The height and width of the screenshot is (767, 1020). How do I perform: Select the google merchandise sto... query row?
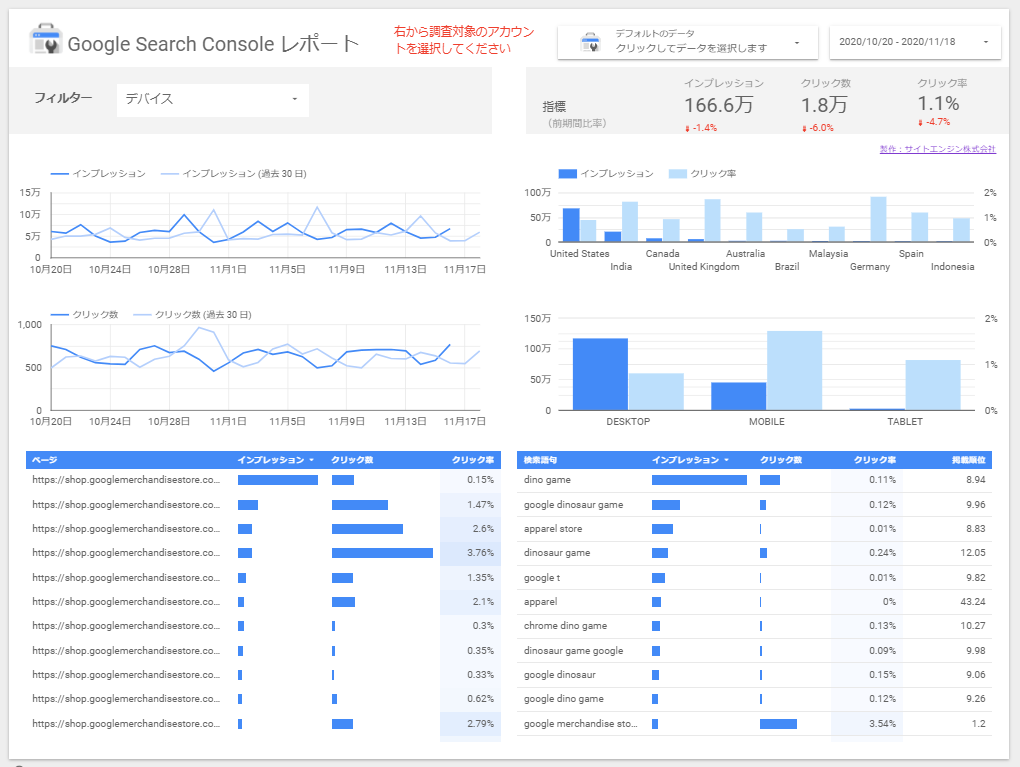[x=755, y=723]
